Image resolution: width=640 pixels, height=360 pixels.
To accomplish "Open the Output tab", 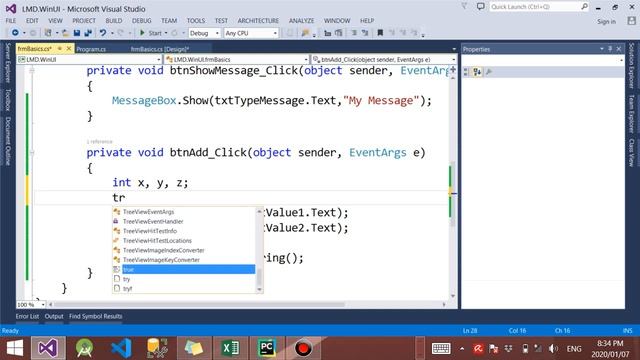I will [x=54, y=316].
